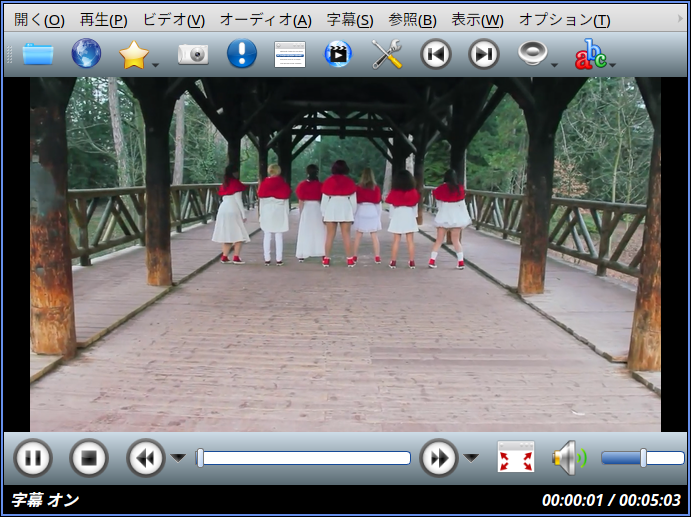Open the 開く(O) menu
691x517 pixels.
39,20
